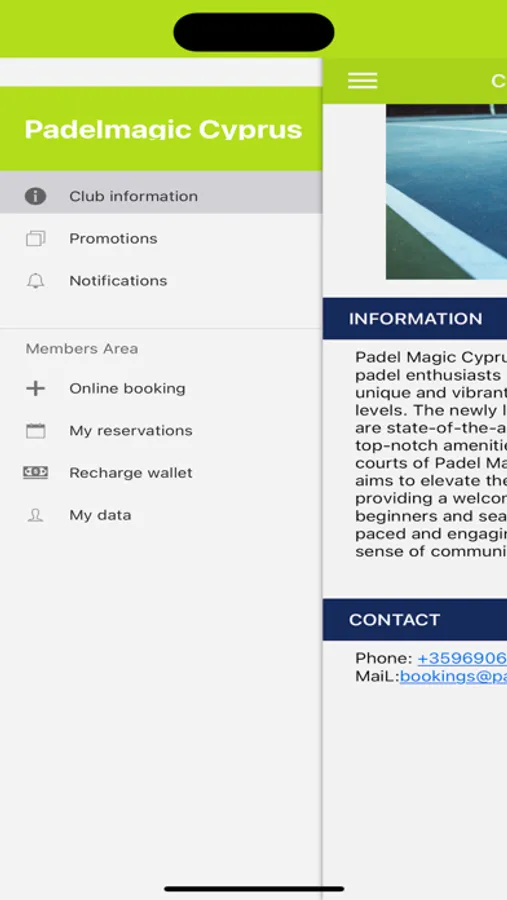Click the Notifications bell icon
The height and width of the screenshot is (900, 507).
click(x=35, y=281)
